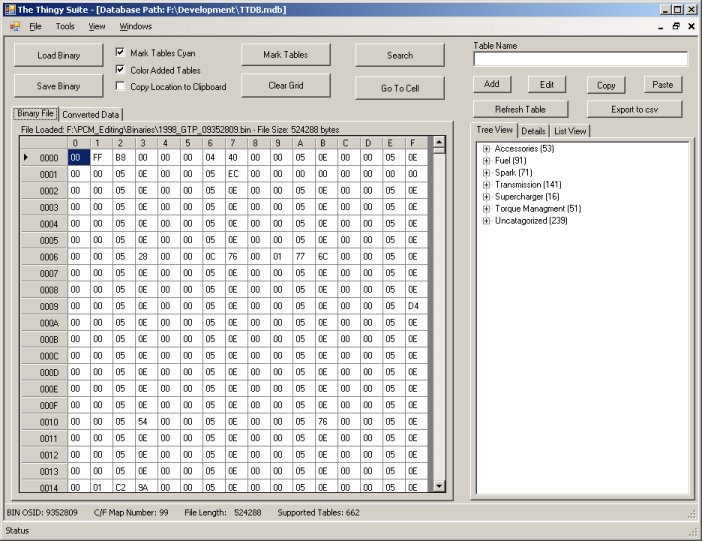Select the 28 cell in row 0006
This screenshot has width=702, height=541.
coord(146,257)
